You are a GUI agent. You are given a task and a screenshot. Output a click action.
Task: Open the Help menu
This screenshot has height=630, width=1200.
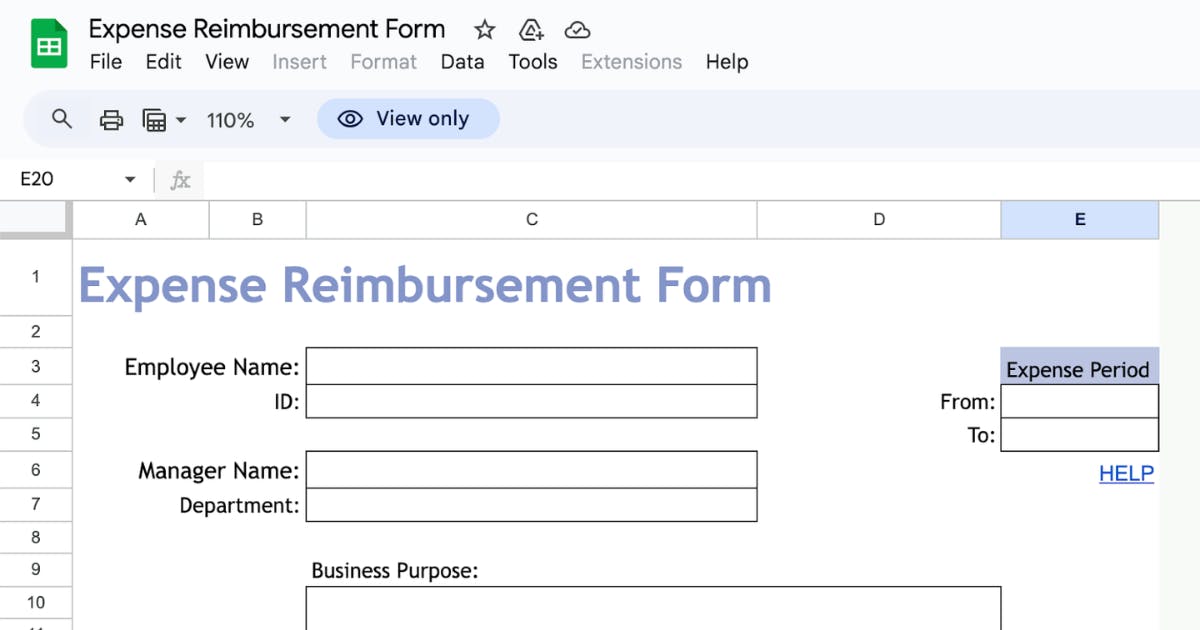click(727, 62)
